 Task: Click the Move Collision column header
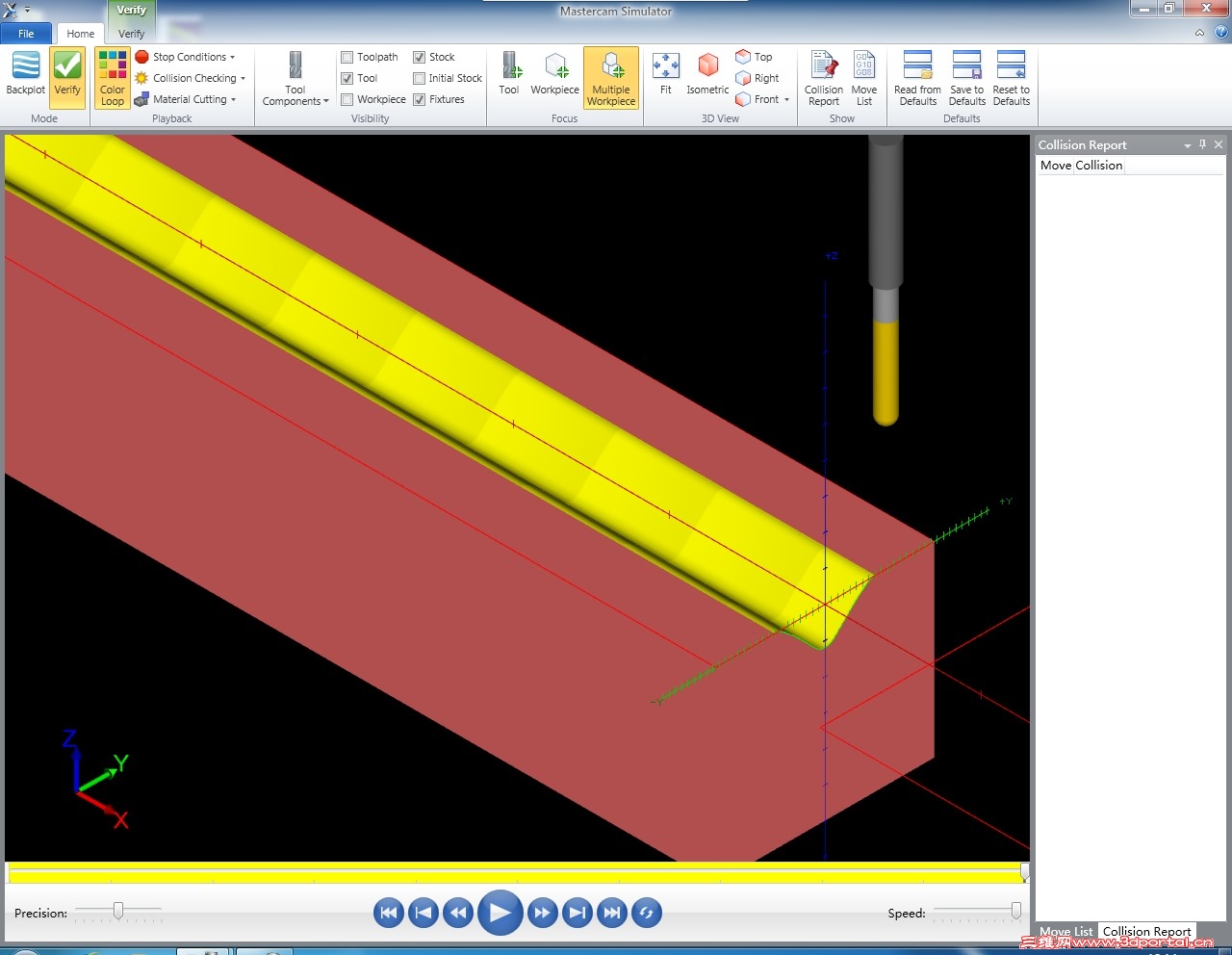[x=1082, y=166]
